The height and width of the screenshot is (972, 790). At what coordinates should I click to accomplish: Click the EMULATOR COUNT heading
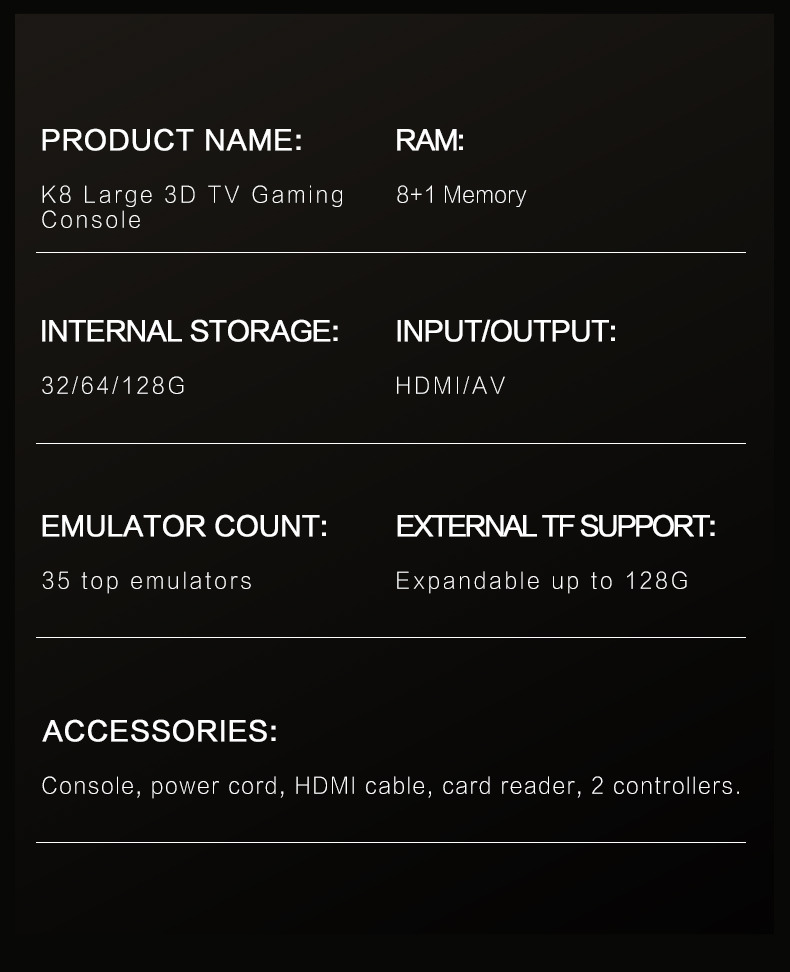(x=184, y=526)
